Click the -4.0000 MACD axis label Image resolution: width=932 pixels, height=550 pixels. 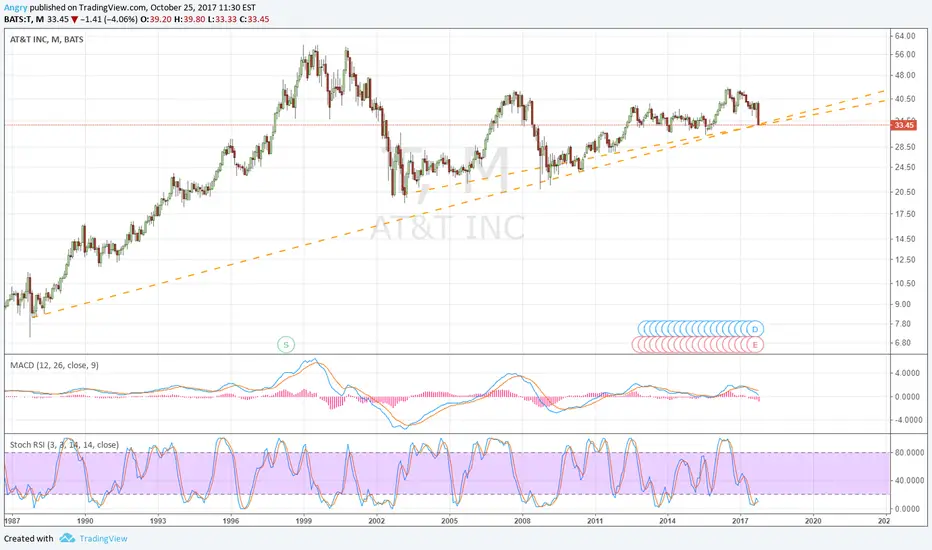[x=908, y=420]
